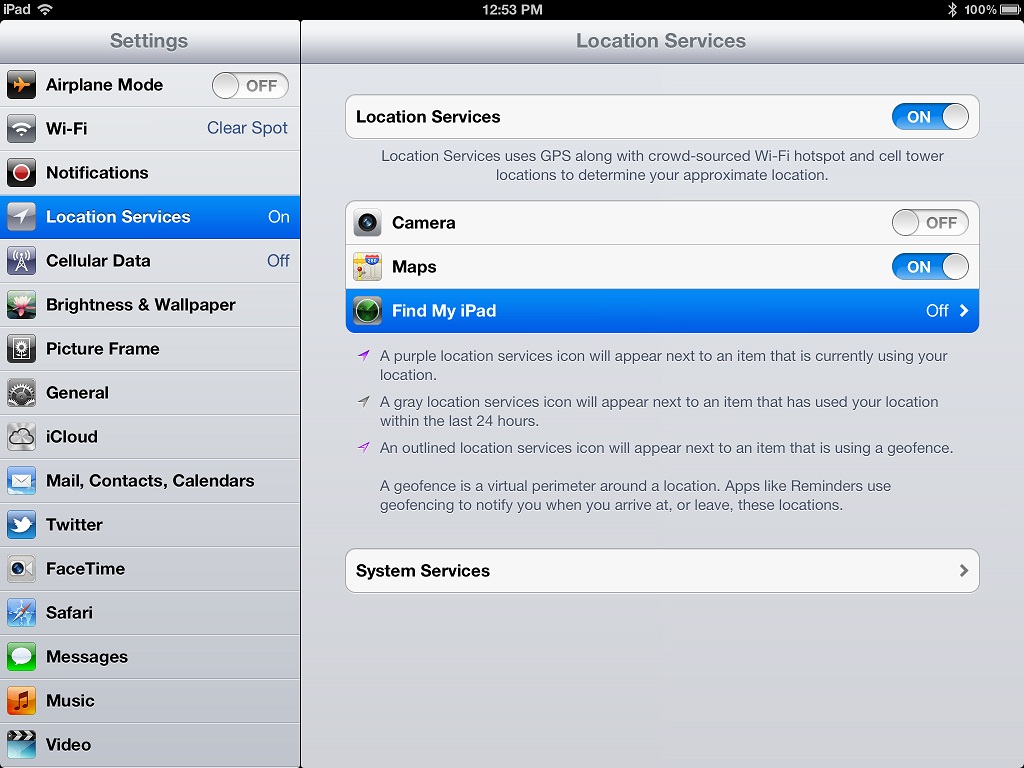Go to Brightness & Wallpaper settings
The height and width of the screenshot is (768, 1024).
[150, 305]
